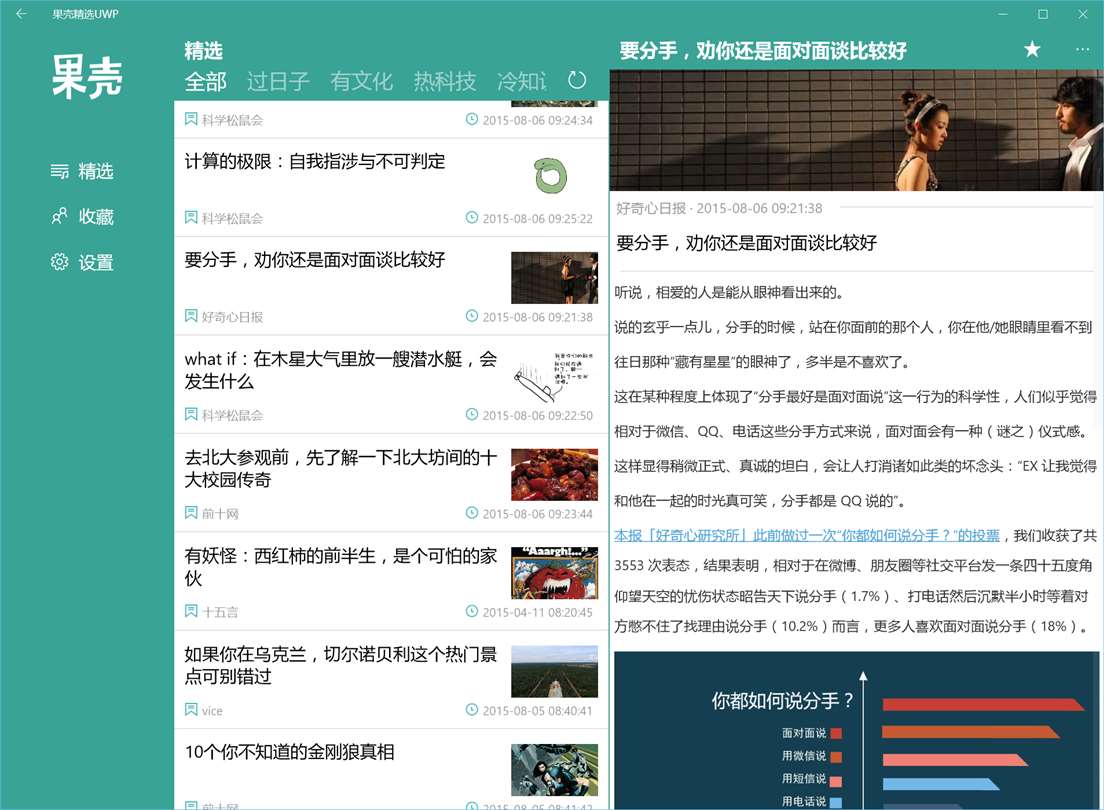This screenshot has width=1104, height=810.
Task: Select the 全部 category tab
Action: tap(205, 82)
